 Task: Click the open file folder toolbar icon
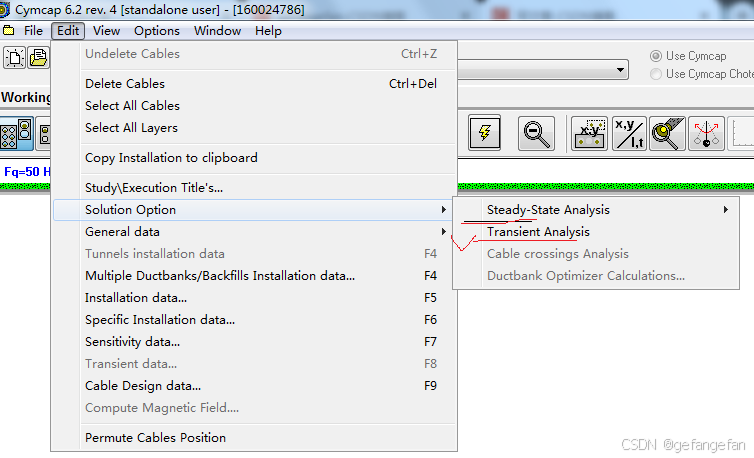(x=38, y=58)
